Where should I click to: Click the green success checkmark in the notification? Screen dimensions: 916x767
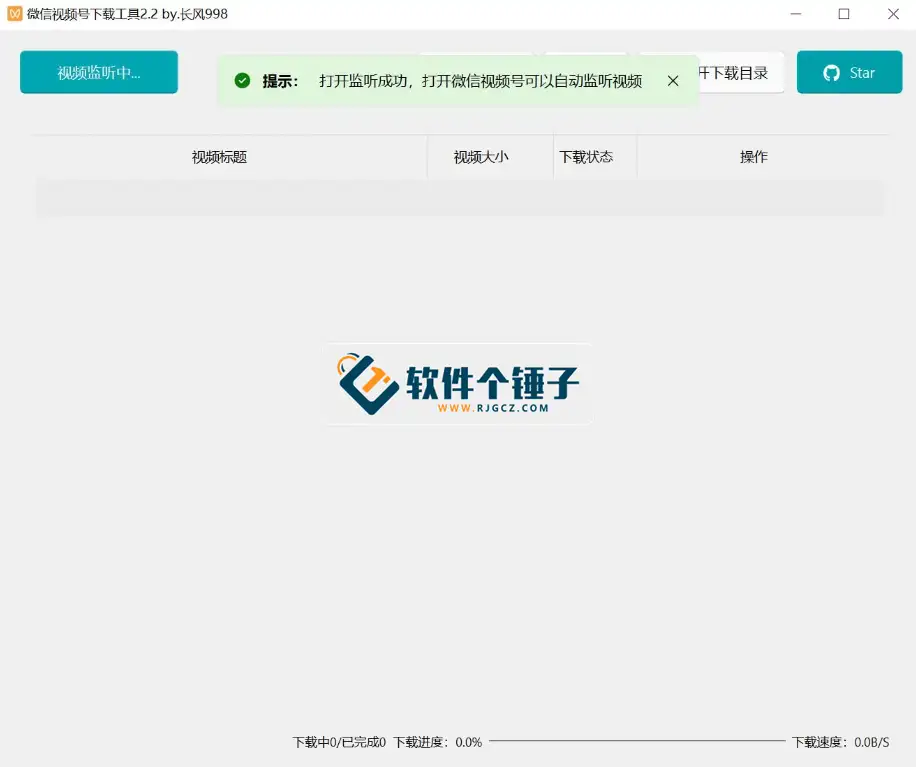242,79
